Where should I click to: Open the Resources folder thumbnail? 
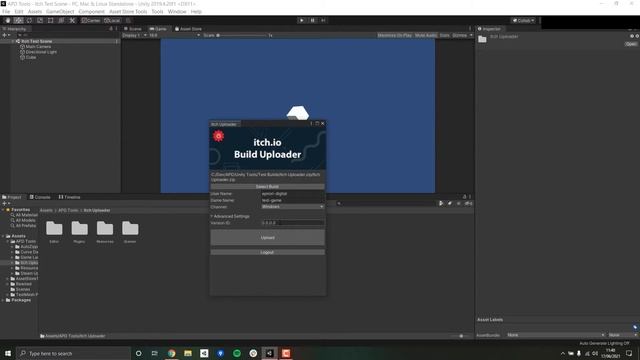[x=105, y=229]
